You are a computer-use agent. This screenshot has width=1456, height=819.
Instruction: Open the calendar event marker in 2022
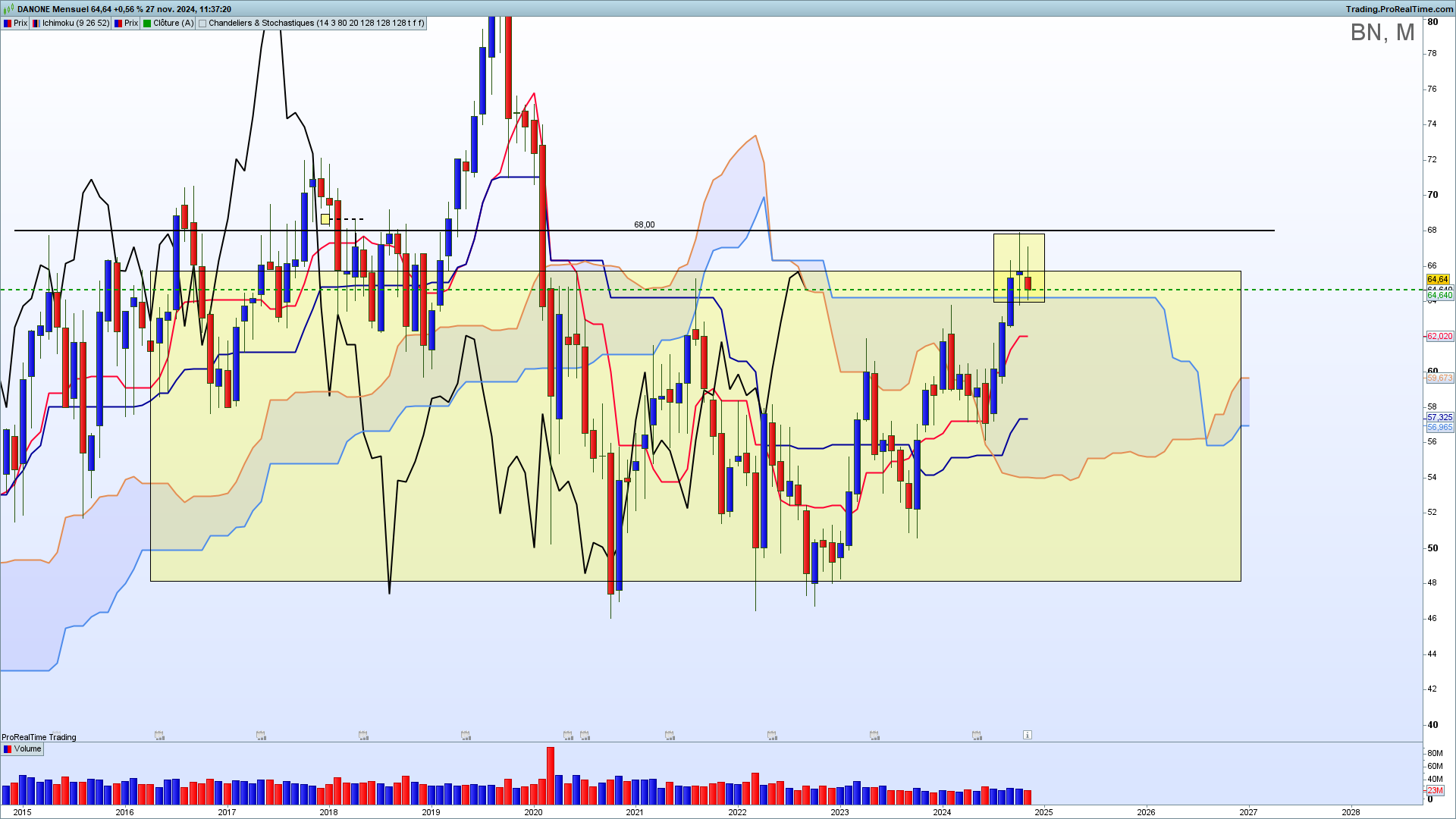(772, 735)
